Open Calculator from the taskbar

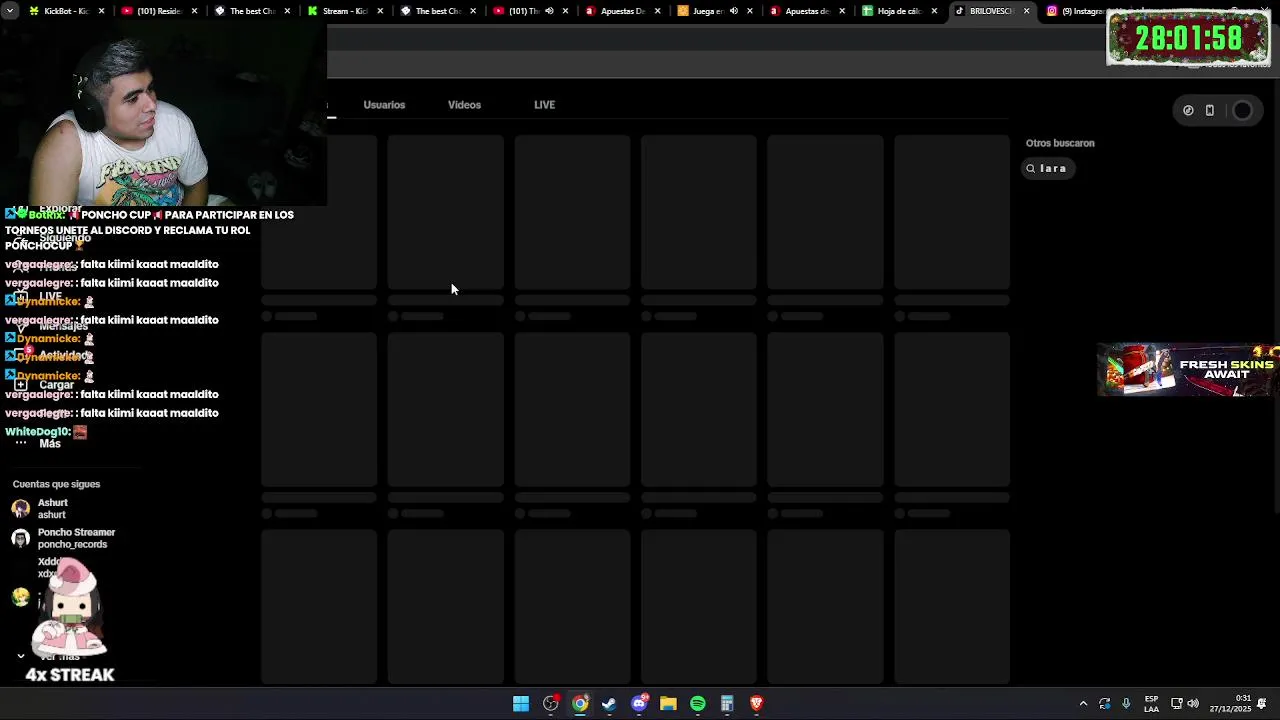[x=727, y=704]
